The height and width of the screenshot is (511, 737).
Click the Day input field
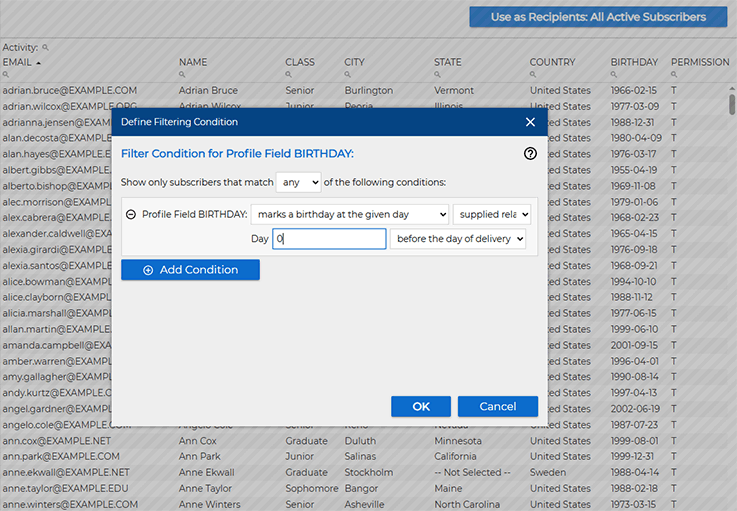click(x=329, y=239)
